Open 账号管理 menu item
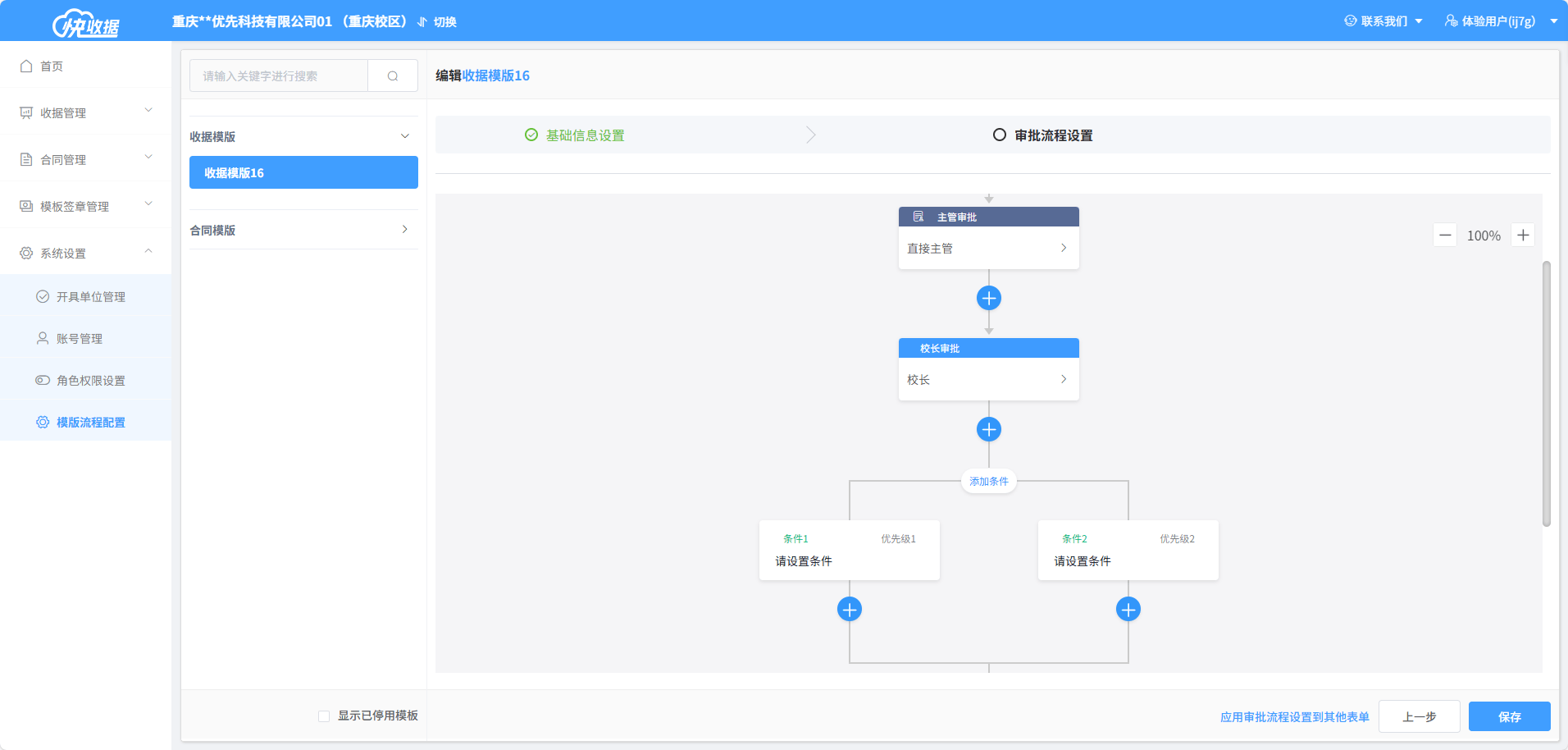Screen dimensions: 1568x750 click(80, 339)
